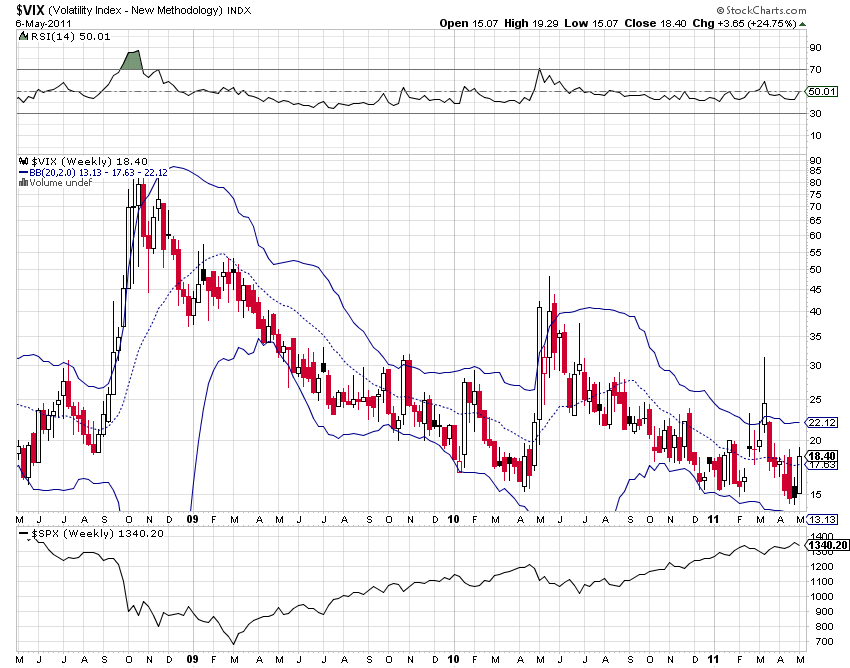
Task: Click the candlestick icon beside $VIX (Weekly)
Action: (x=25, y=161)
